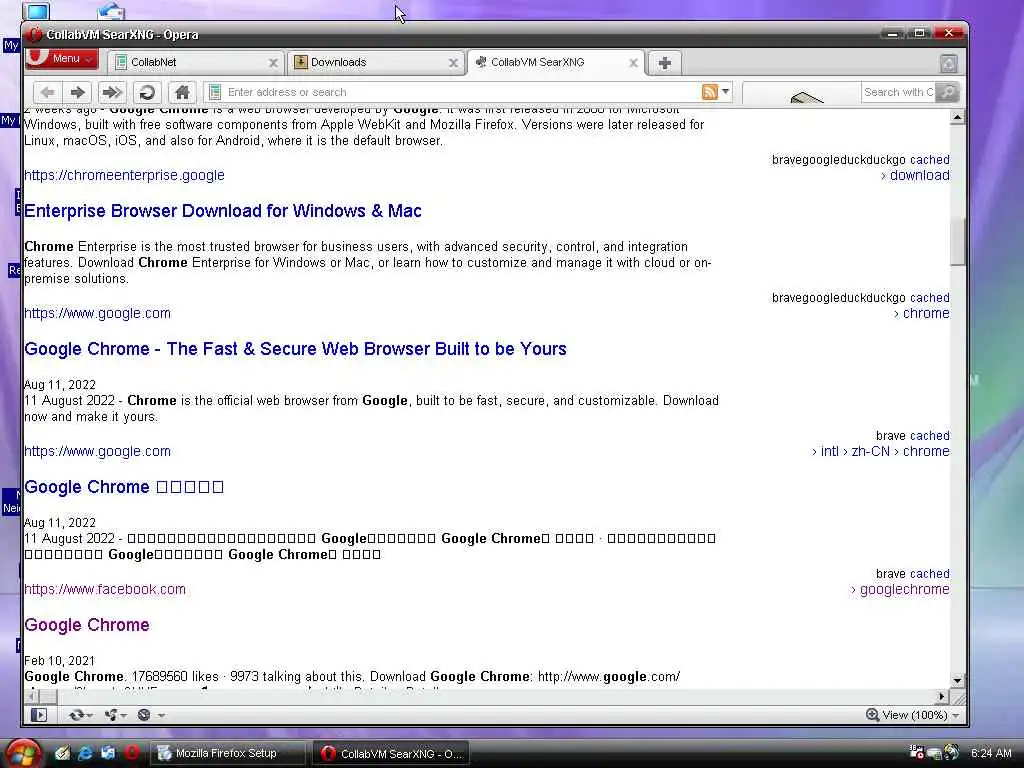Screen dimensions: 1024x768
Task: Click the security alert tray icon
Action: pyautogui.click(x=916, y=753)
